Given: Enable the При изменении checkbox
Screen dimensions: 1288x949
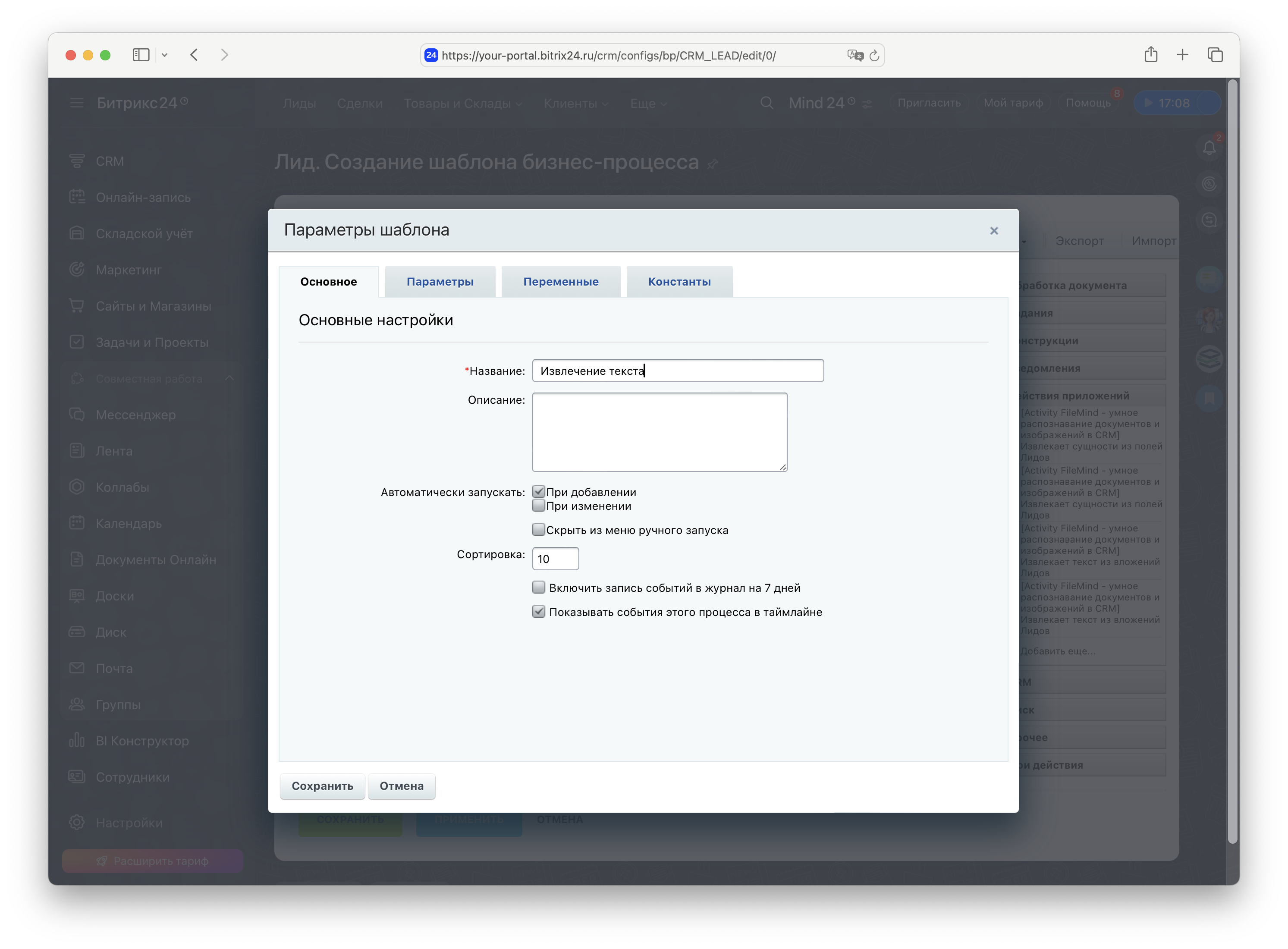Looking at the screenshot, I should coord(538,506).
